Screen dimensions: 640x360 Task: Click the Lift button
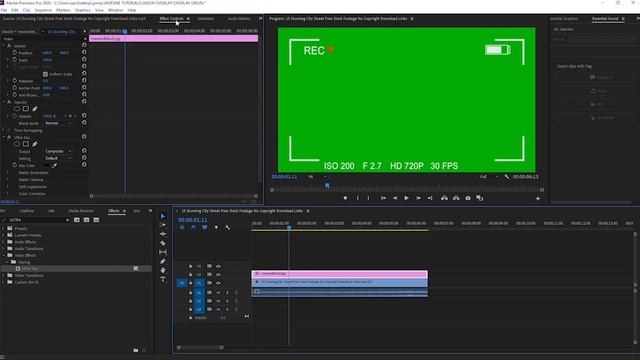(x=444, y=198)
